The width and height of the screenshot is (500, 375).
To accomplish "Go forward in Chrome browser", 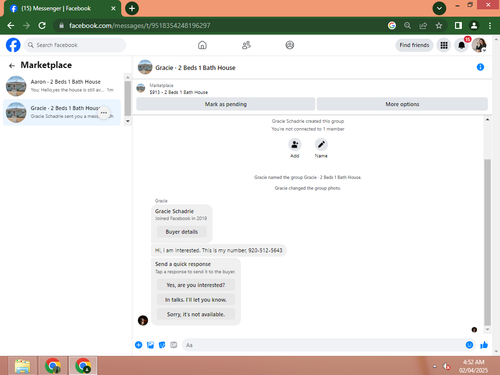I will coord(26,25).
